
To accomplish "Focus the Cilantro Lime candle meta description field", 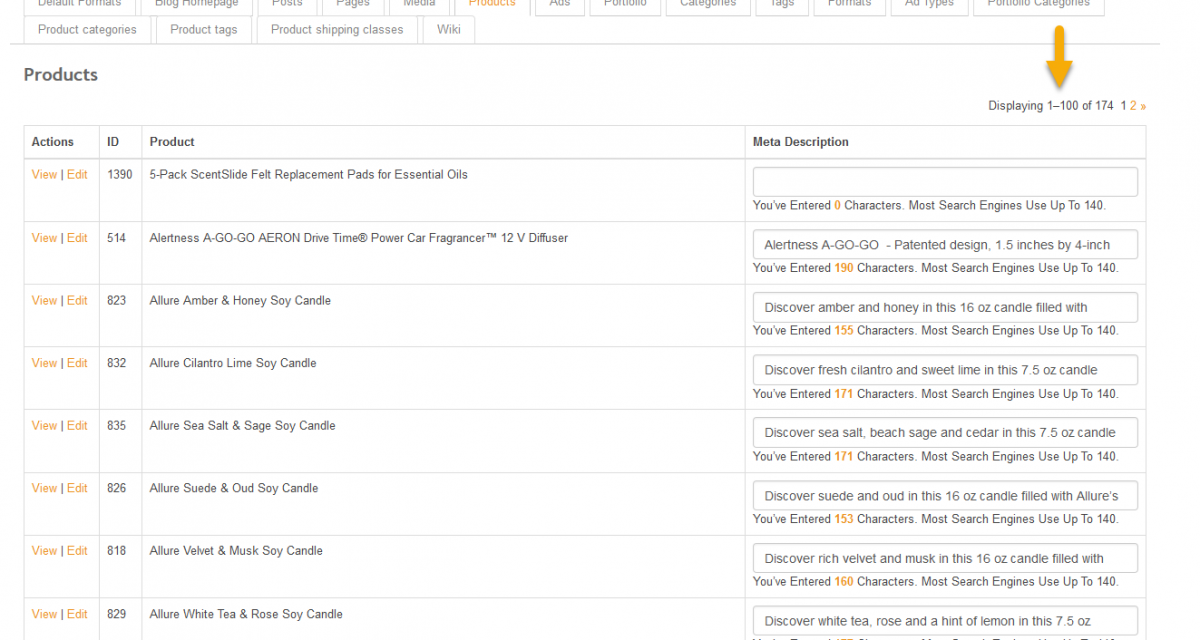I will pos(945,370).
